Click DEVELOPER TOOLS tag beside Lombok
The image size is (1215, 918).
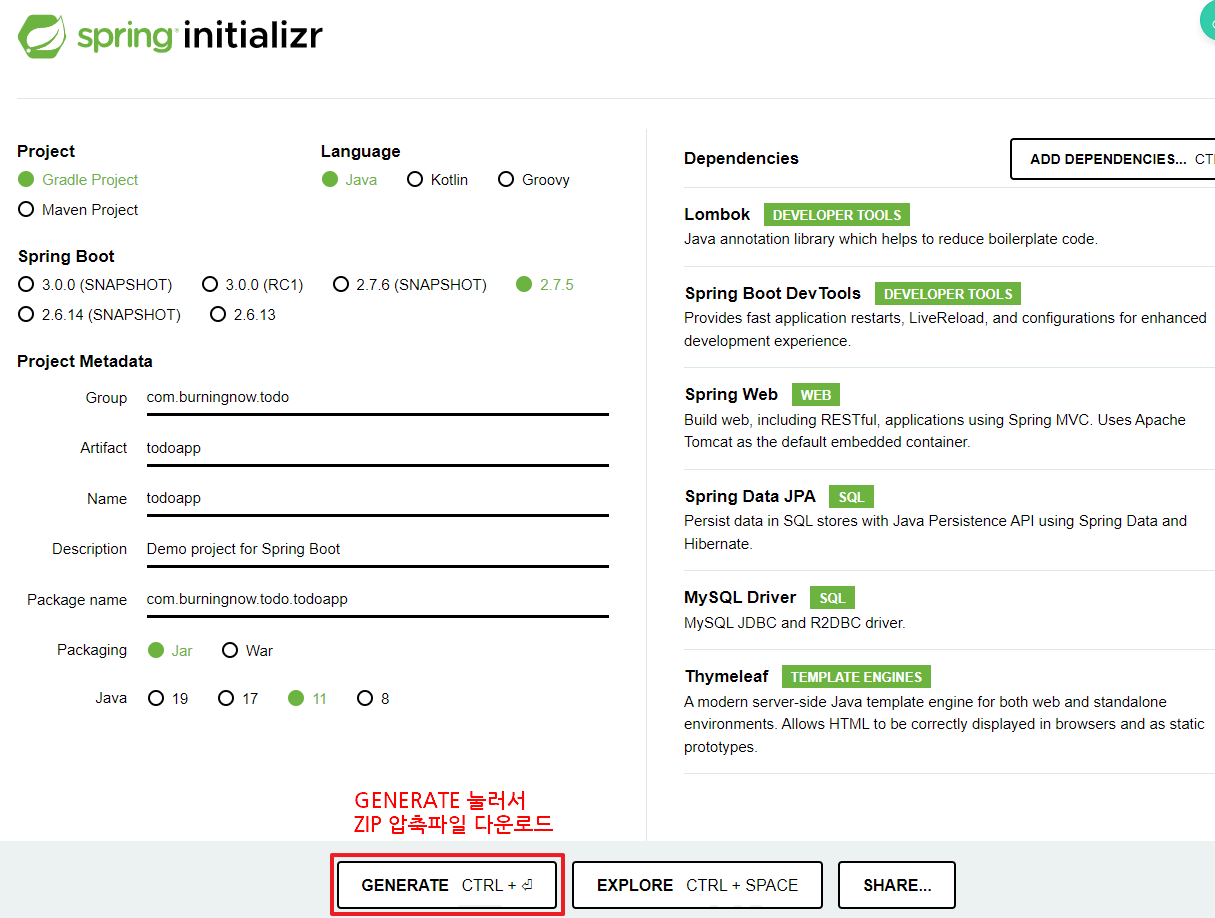pos(837,215)
